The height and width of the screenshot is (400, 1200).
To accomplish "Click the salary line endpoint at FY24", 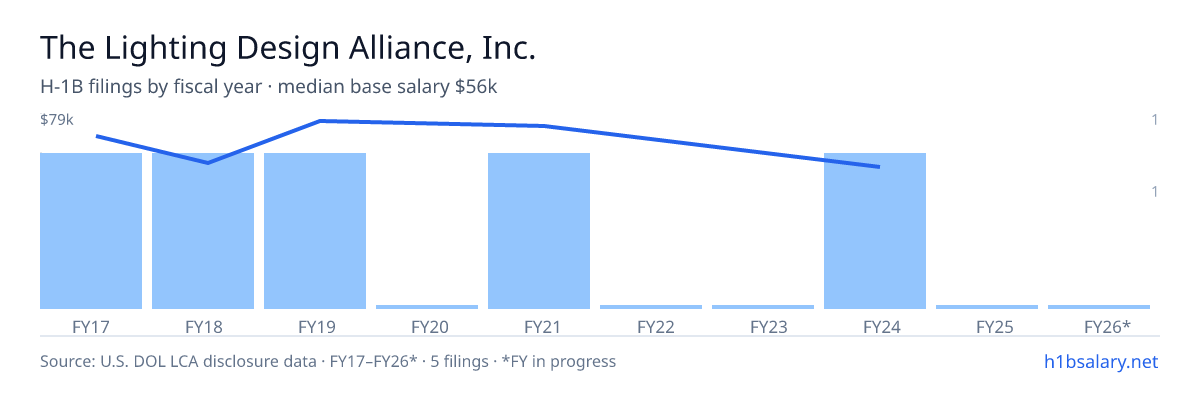I will 878,167.
